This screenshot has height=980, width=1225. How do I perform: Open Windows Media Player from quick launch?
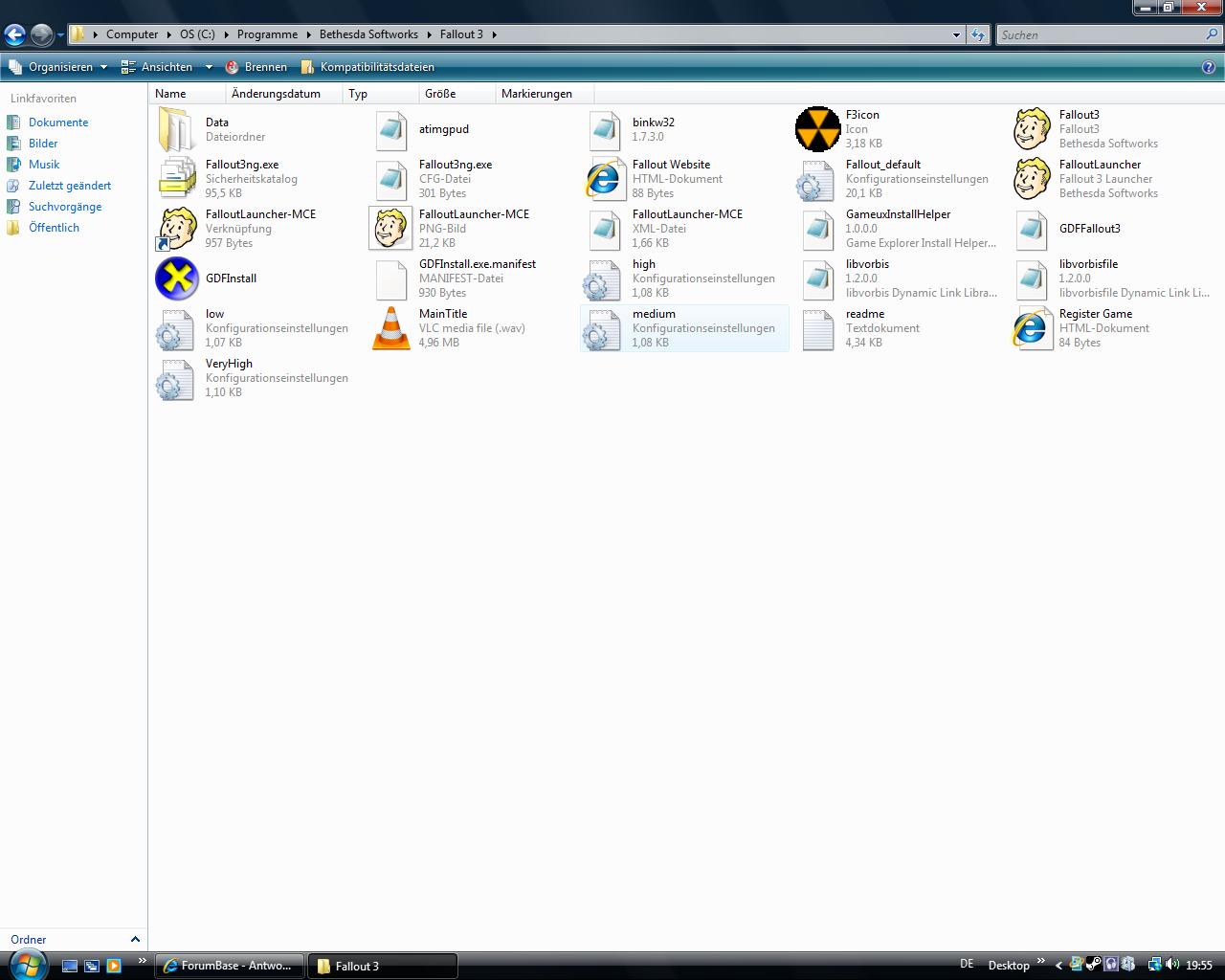(x=114, y=966)
